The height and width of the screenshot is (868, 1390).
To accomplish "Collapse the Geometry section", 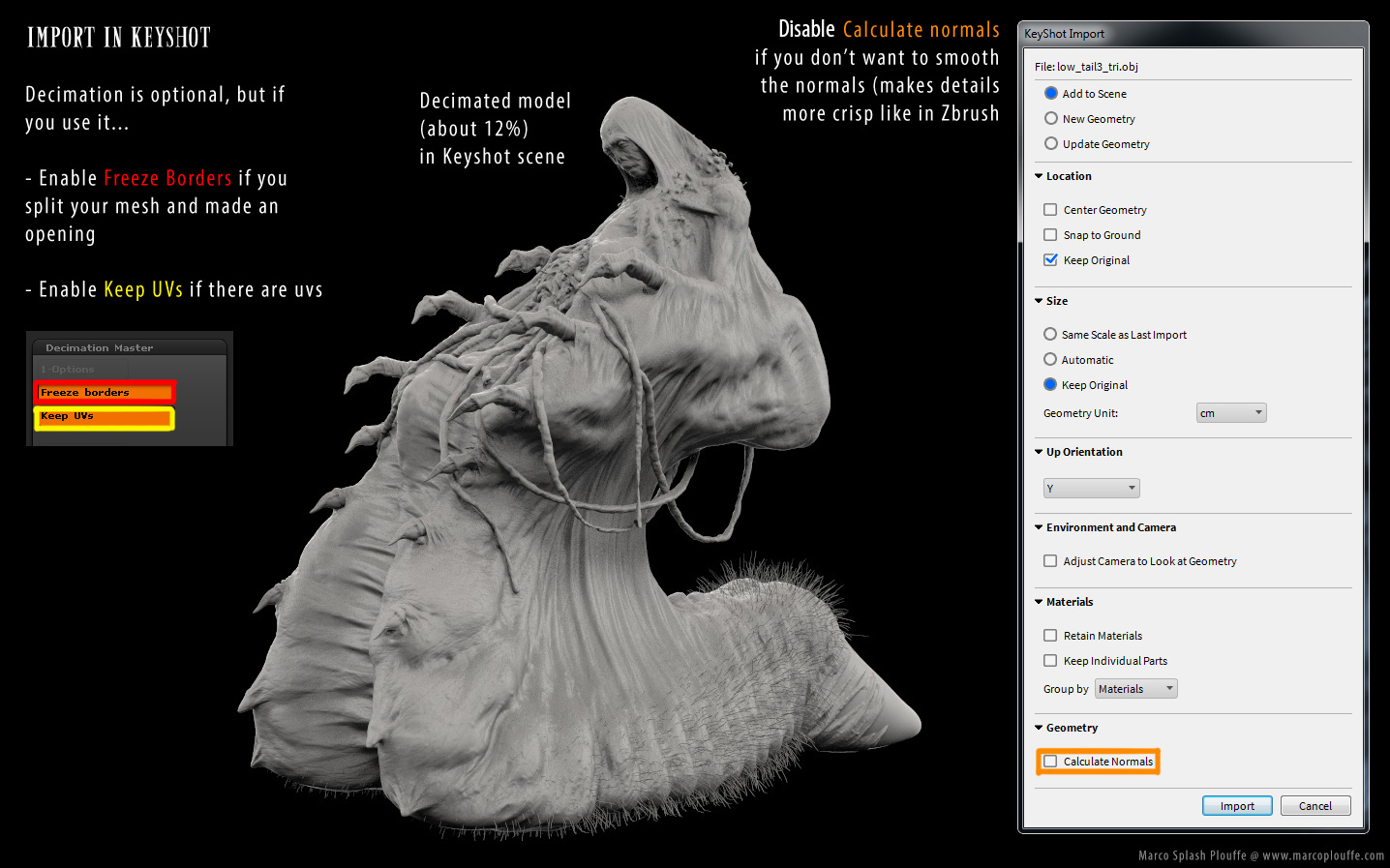I will coord(1039,728).
